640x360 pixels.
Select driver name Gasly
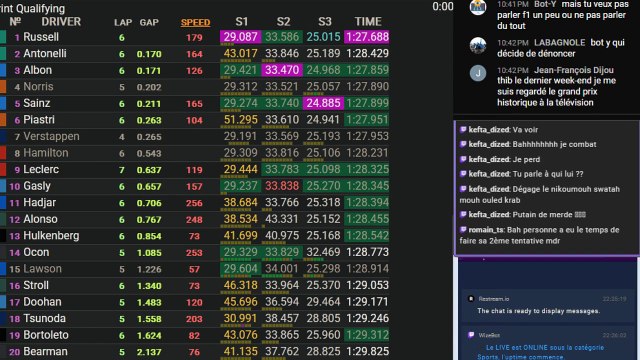tap(37, 186)
